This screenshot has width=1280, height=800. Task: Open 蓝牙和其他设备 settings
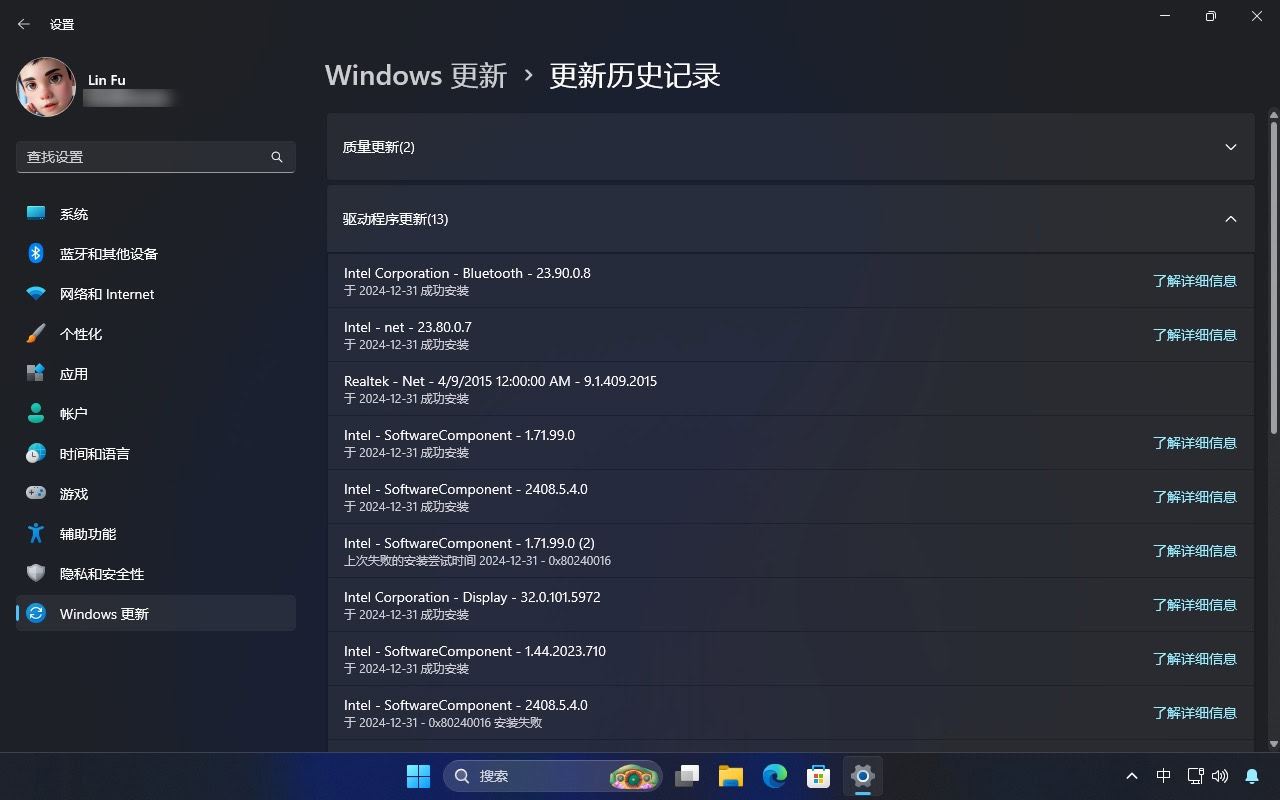click(x=156, y=254)
